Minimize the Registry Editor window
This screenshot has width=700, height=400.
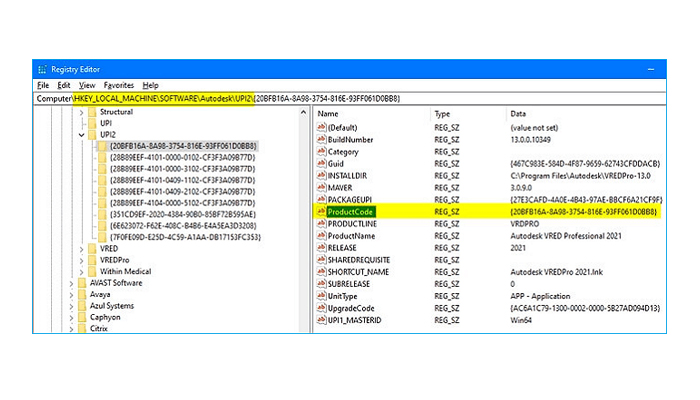pyautogui.click(x=651, y=69)
